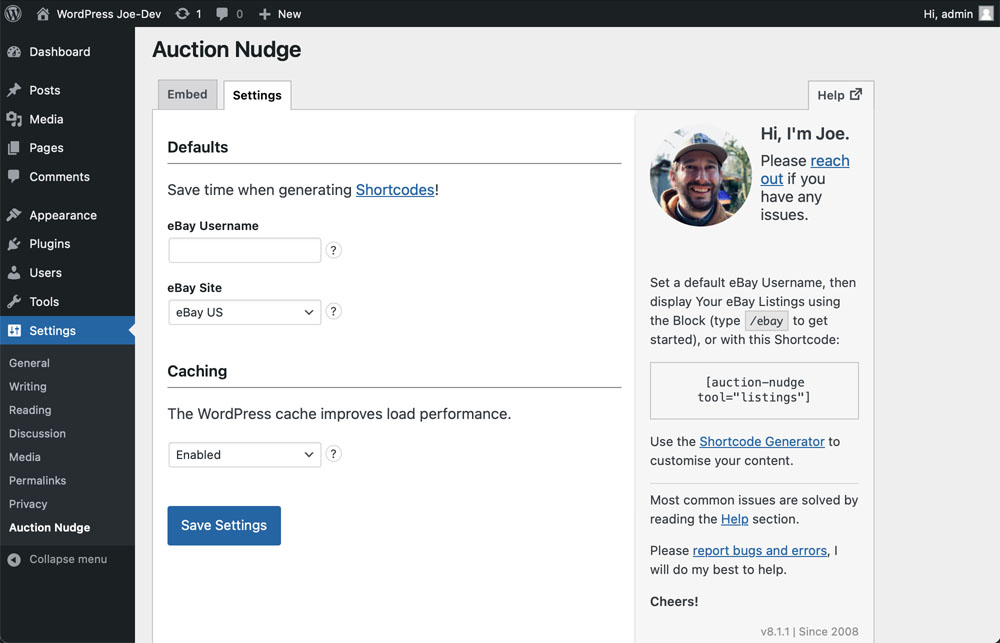Open Media settings submenu item
Screen dimensions: 1000x643
pyautogui.click(x=25, y=457)
